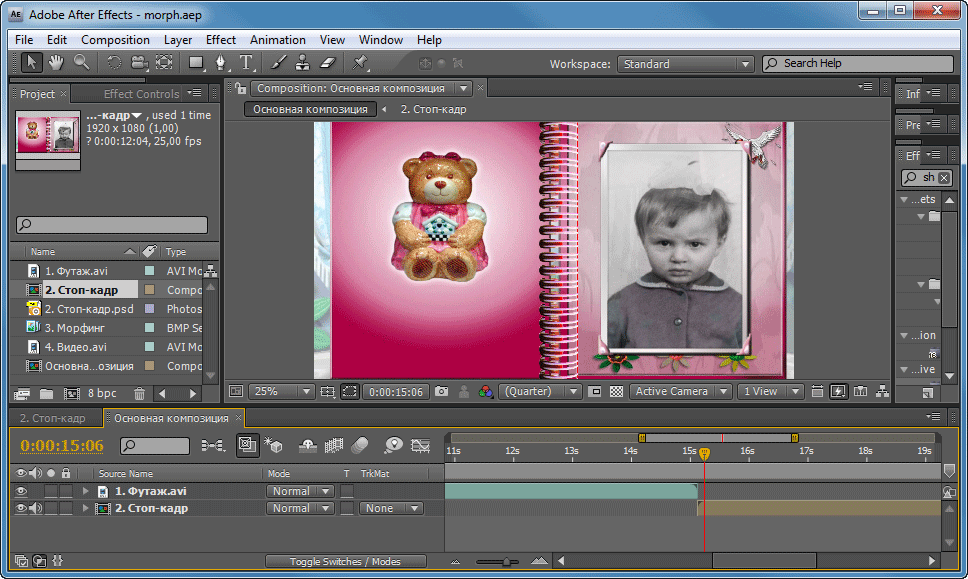Open the 25% magnification dropdown
This screenshot has width=968, height=579.
(282, 392)
